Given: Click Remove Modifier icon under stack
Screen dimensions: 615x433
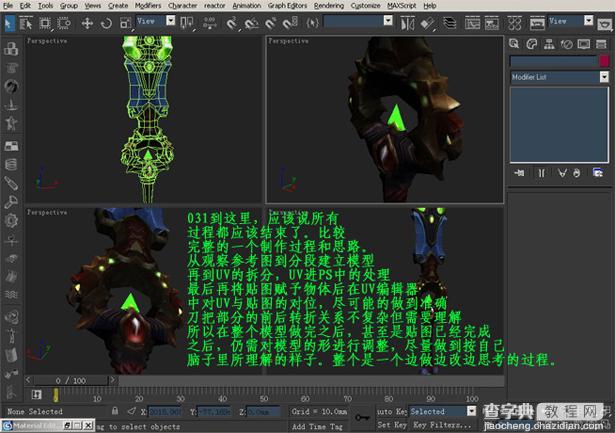Looking at the screenshot, I should [x=577, y=173].
